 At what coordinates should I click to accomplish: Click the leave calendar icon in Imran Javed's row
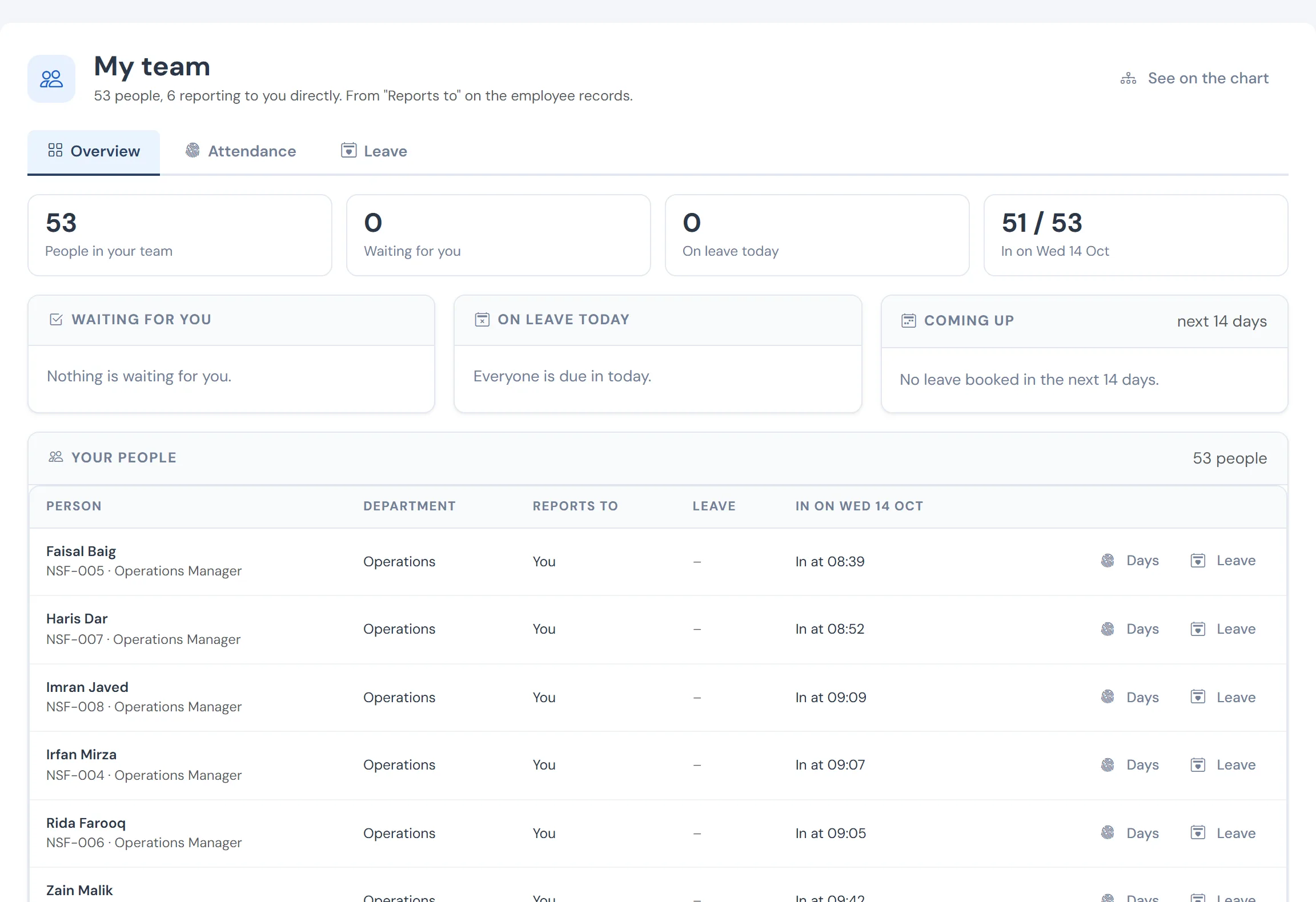tap(1198, 696)
